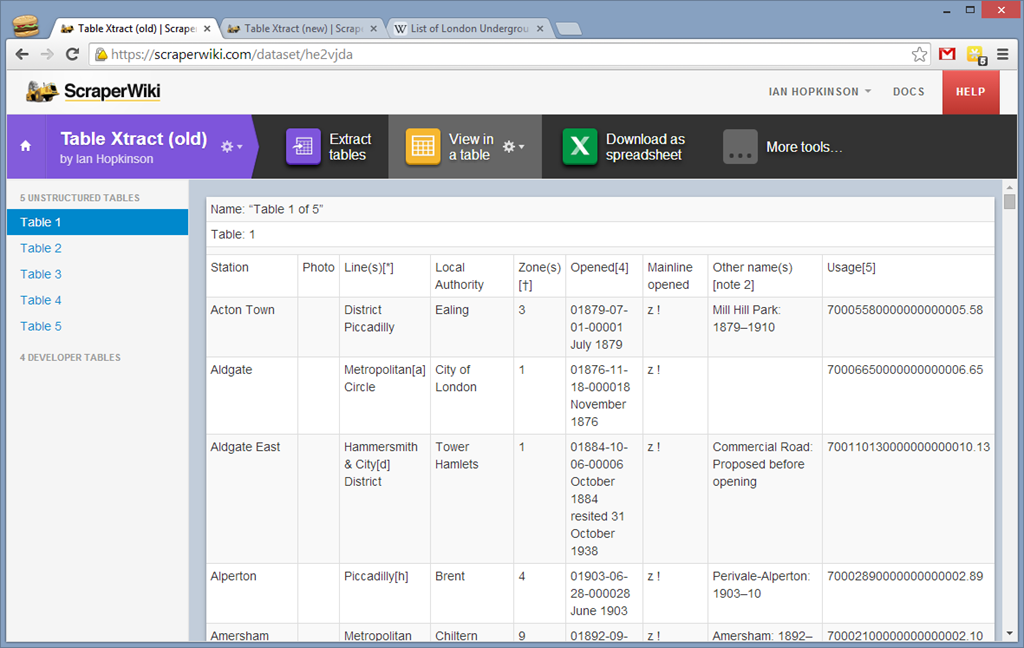Click the View in a table label

coord(471,147)
